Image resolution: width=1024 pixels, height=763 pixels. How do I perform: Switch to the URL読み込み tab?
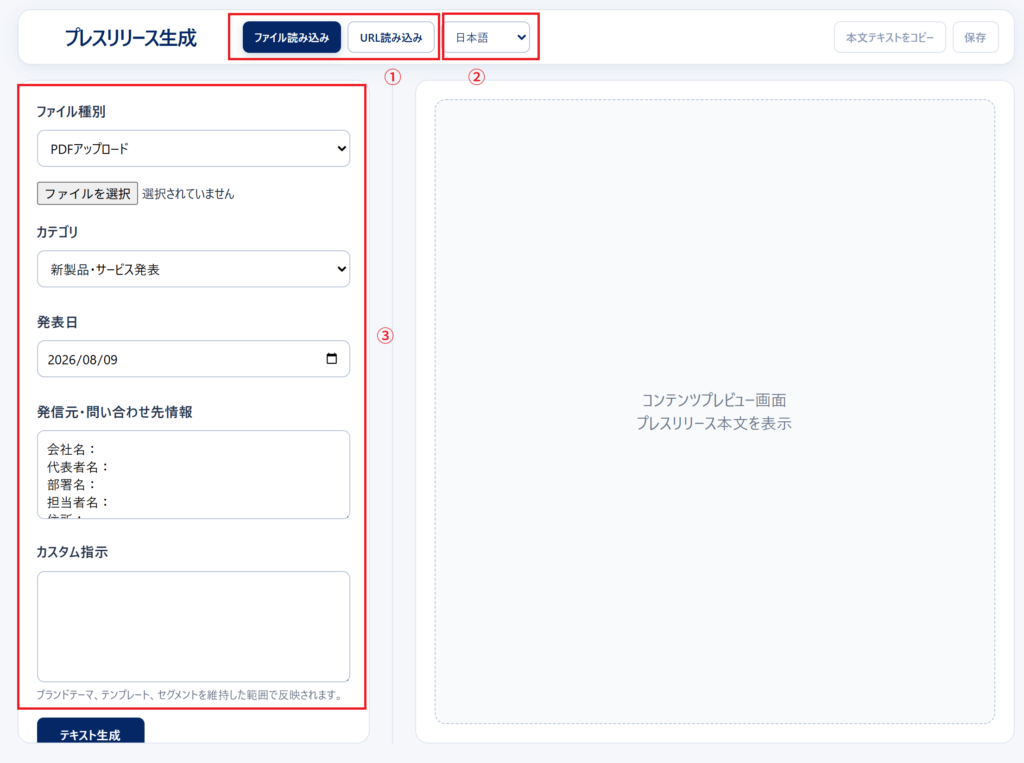tap(391, 37)
